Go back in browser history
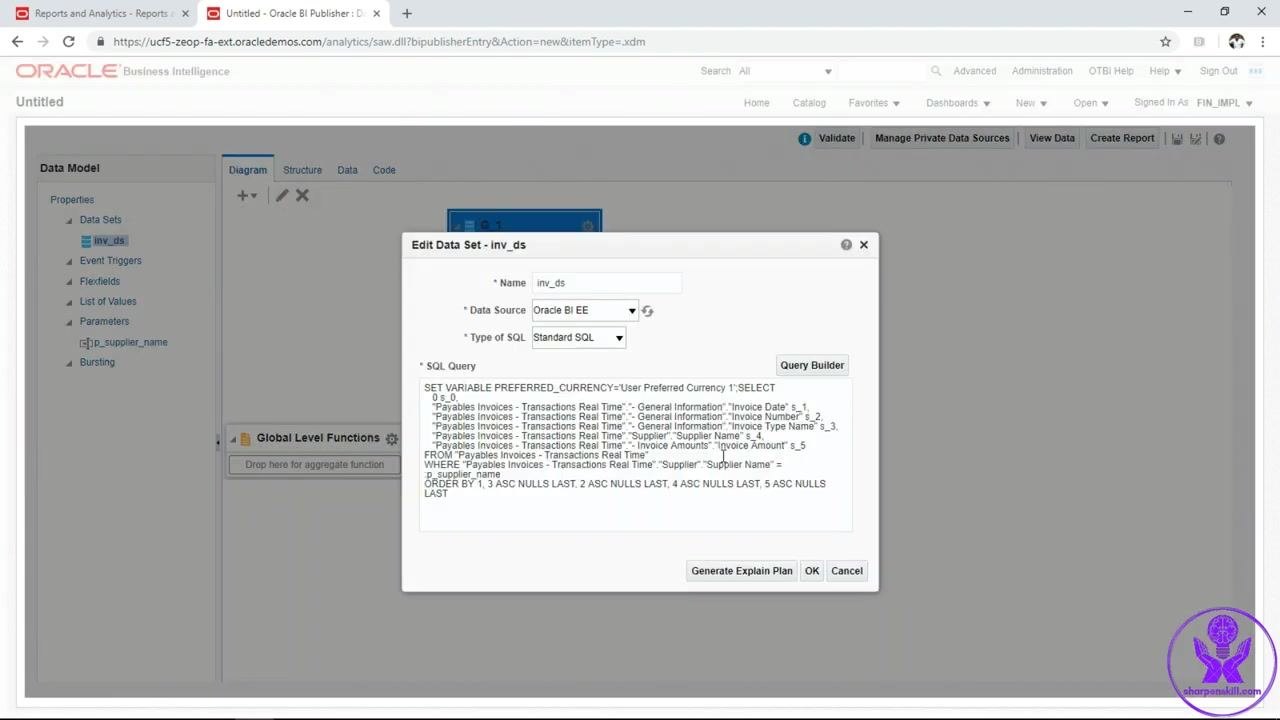1280x720 pixels. (17, 42)
